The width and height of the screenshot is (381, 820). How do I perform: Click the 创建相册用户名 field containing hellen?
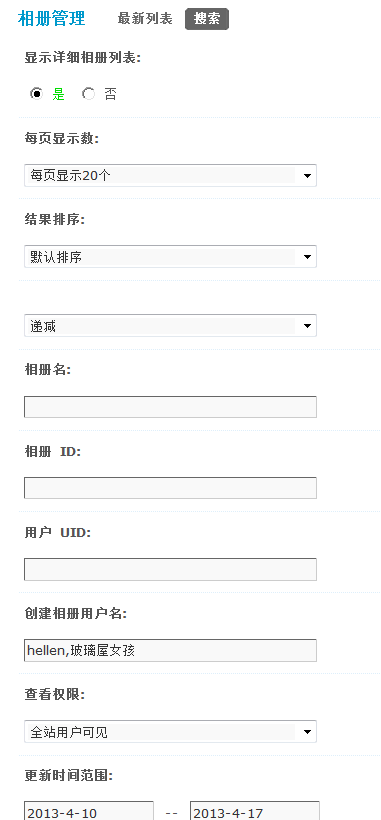[x=170, y=650]
